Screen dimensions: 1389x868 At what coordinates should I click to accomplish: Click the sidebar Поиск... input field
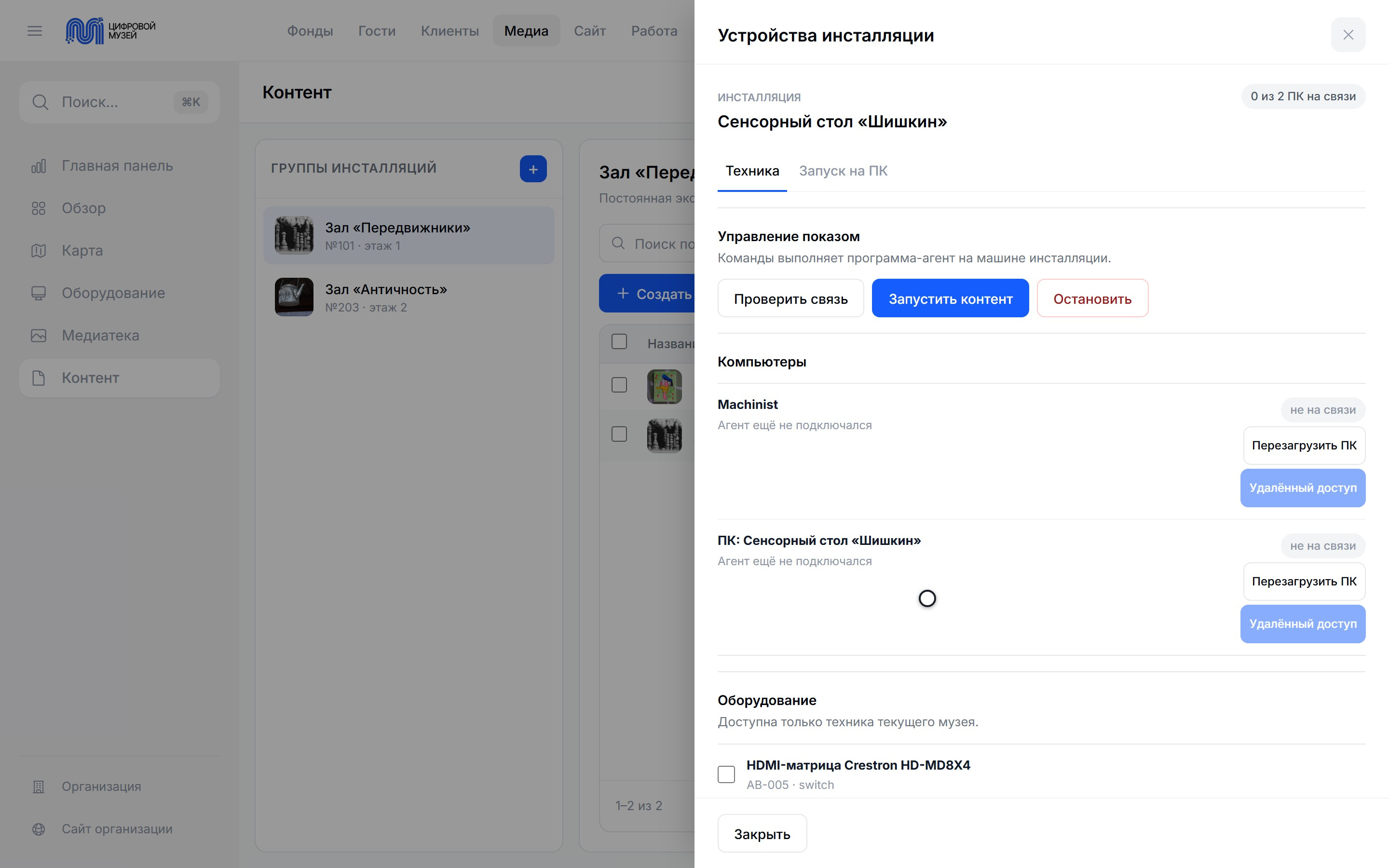coord(120,102)
